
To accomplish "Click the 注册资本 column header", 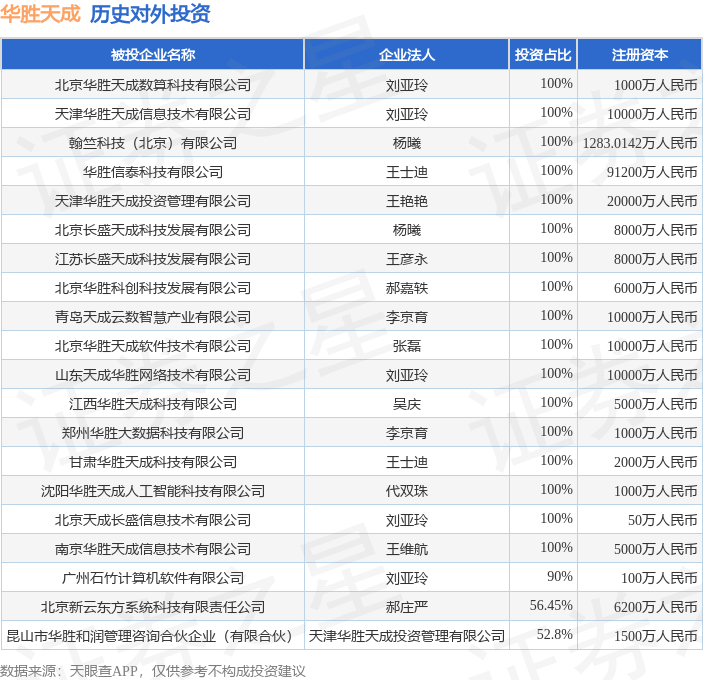I will (x=640, y=55).
